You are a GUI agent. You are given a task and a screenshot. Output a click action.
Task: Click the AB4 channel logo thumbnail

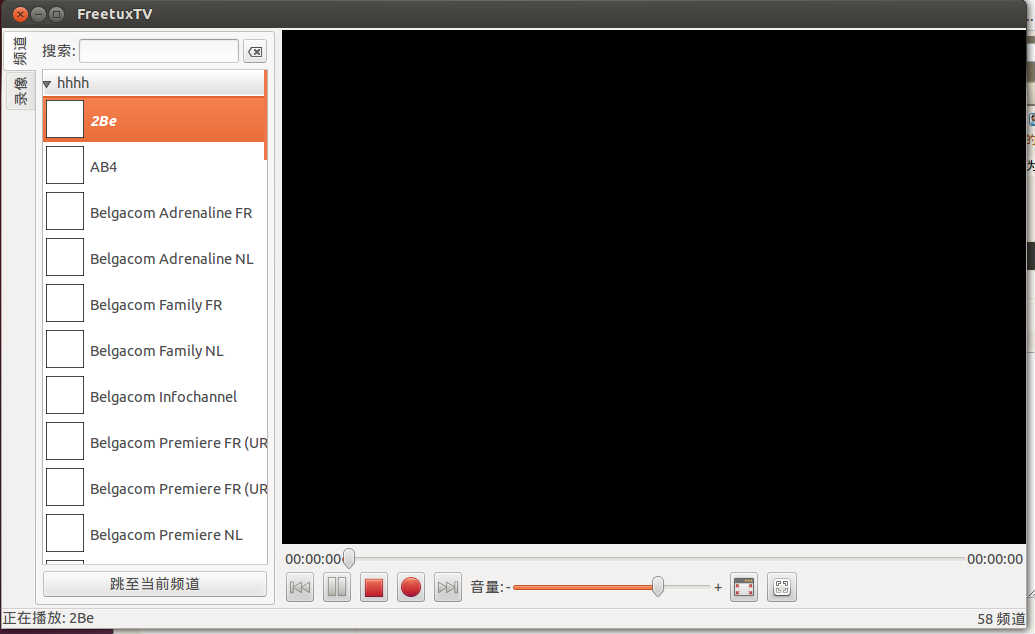[65, 165]
